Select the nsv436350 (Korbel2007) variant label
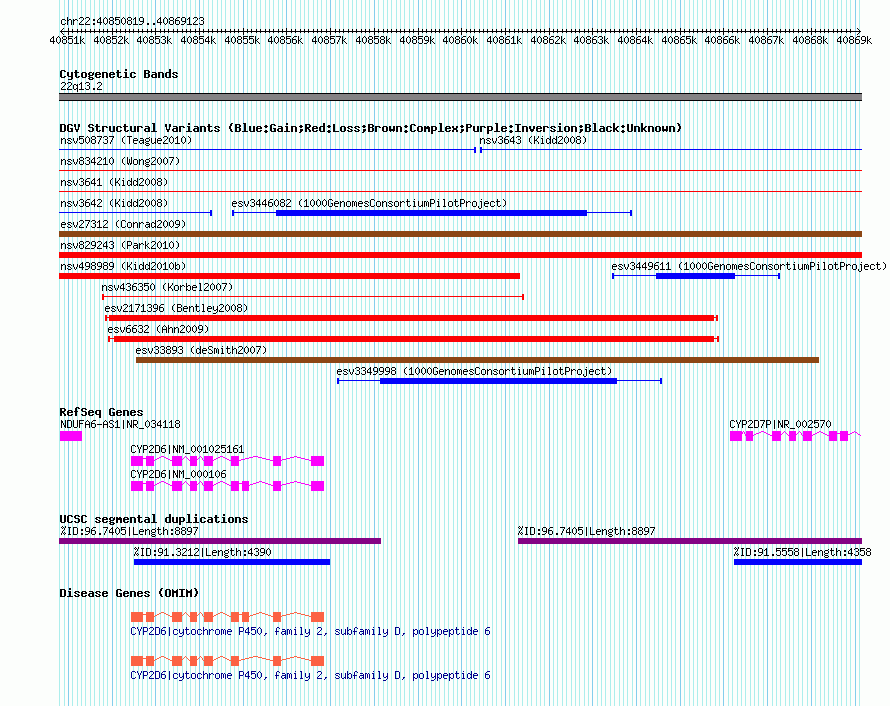The image size is (890, 706). pyautogui.click(x=167, y=287)
